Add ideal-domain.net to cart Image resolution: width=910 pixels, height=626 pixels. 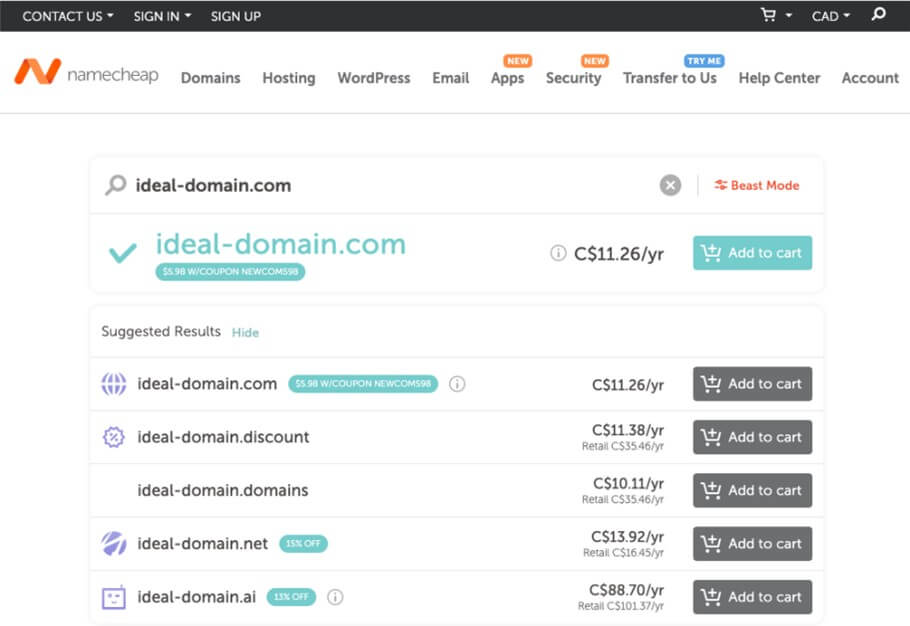pos(753,544)
